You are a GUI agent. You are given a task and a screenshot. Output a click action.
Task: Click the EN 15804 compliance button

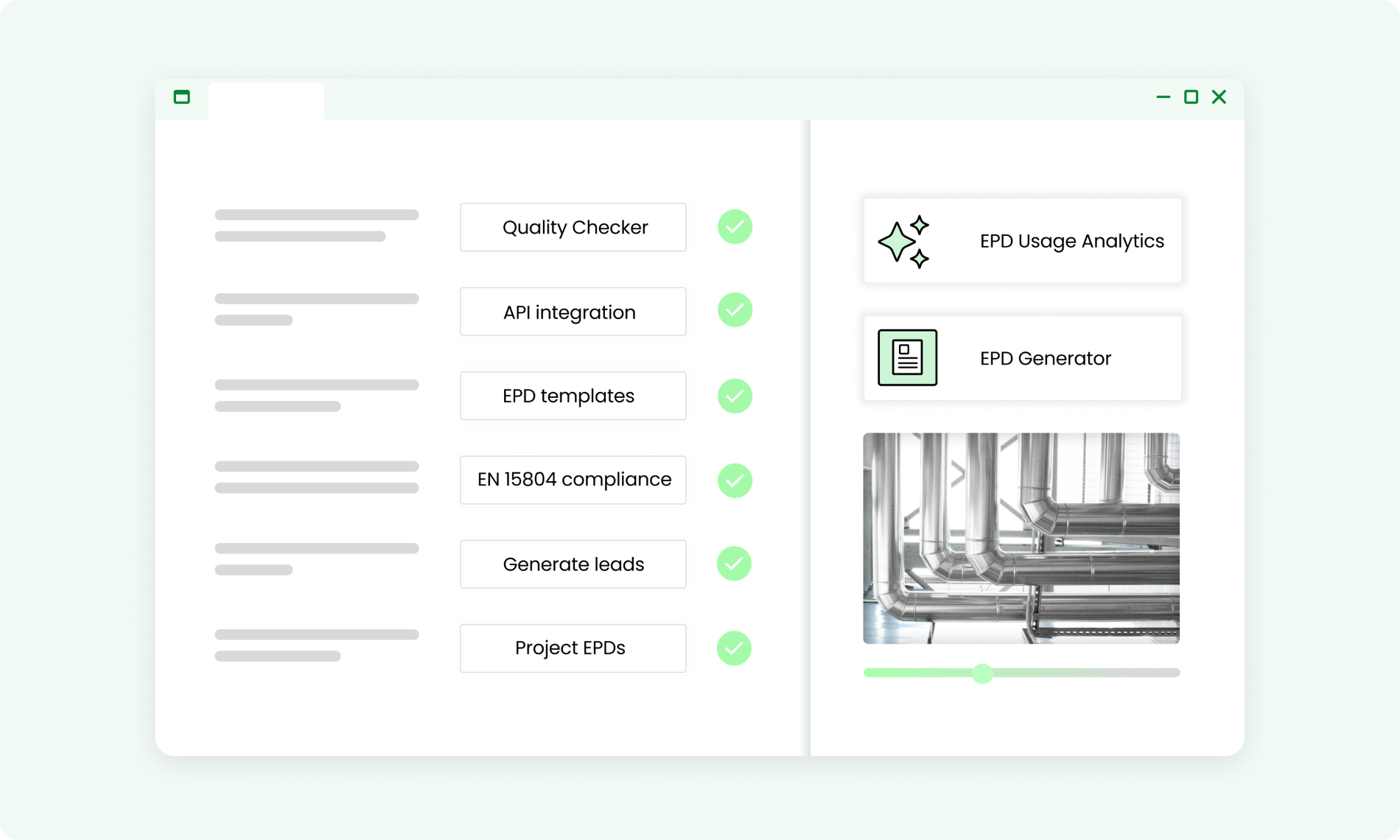coord(573,480)
